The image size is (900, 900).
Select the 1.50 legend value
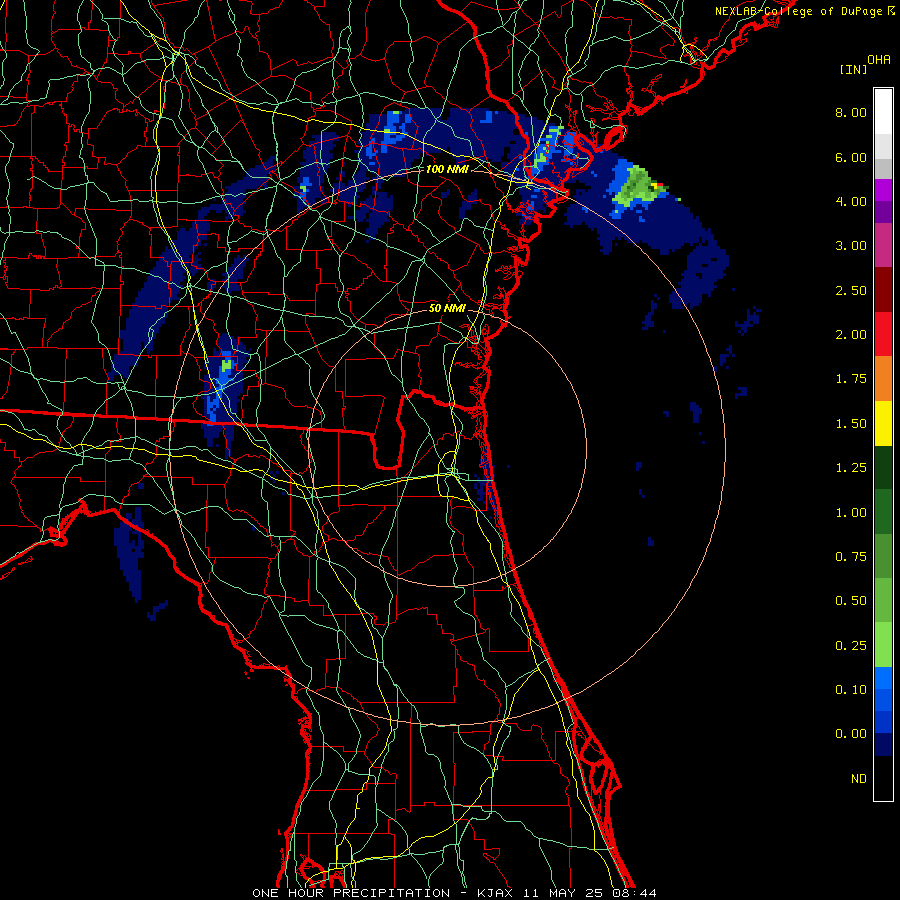[851, 424]
